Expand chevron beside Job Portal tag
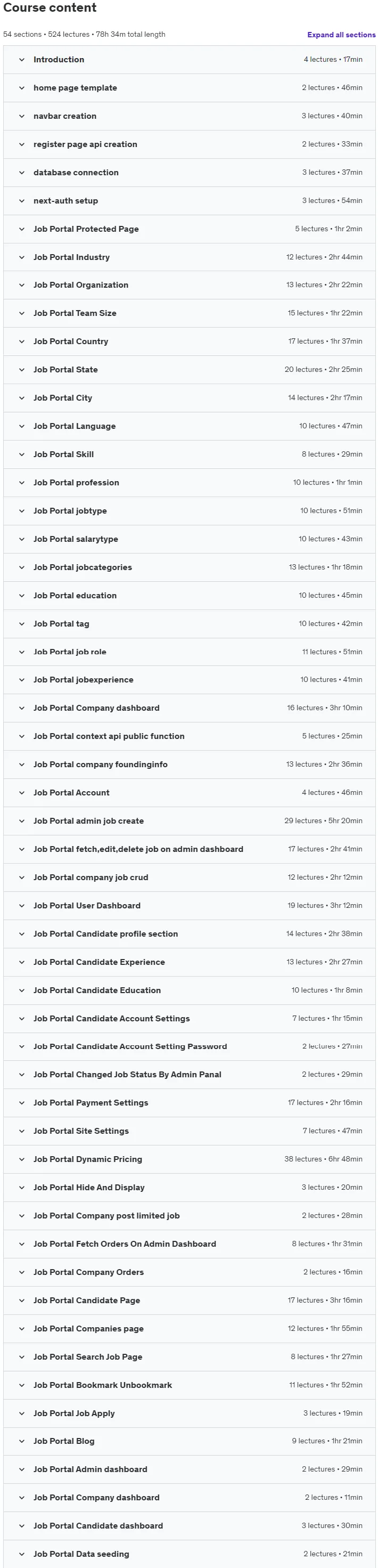The image size is (378, 1568). pos(22,624)
